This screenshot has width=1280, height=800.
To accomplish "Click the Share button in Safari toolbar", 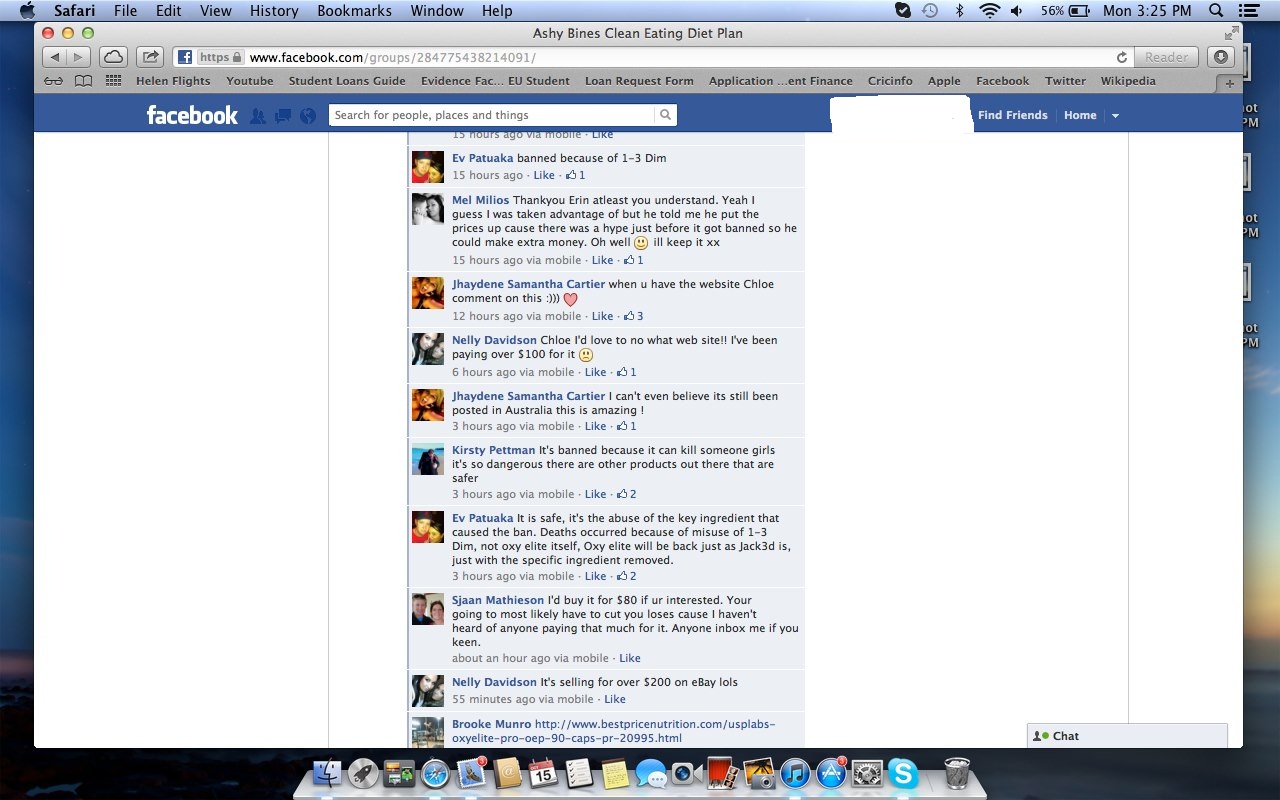I will click(x=150, y=57).
